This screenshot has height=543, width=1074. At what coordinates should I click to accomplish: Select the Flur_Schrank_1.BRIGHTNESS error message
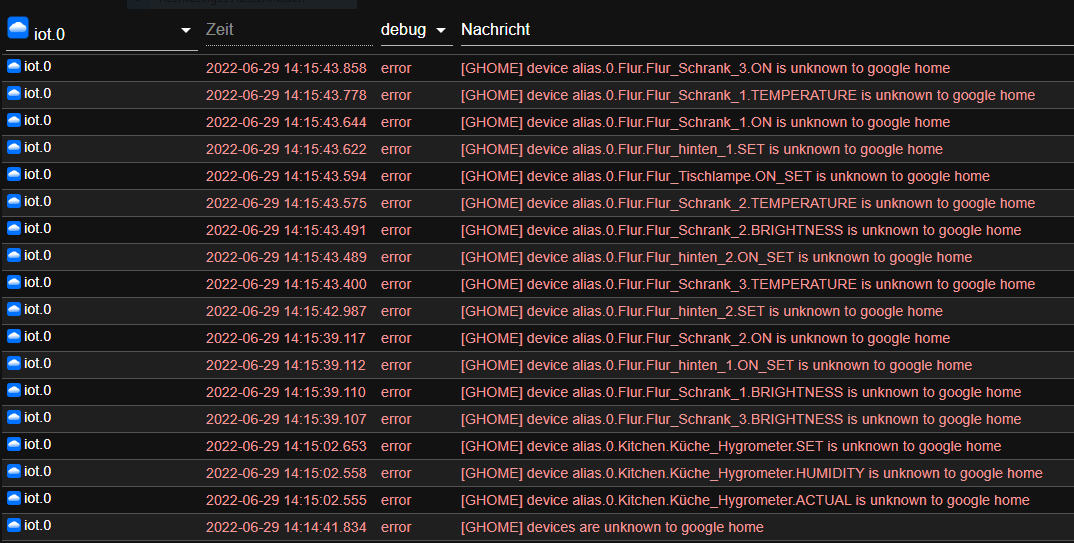(x=741, y=392)
